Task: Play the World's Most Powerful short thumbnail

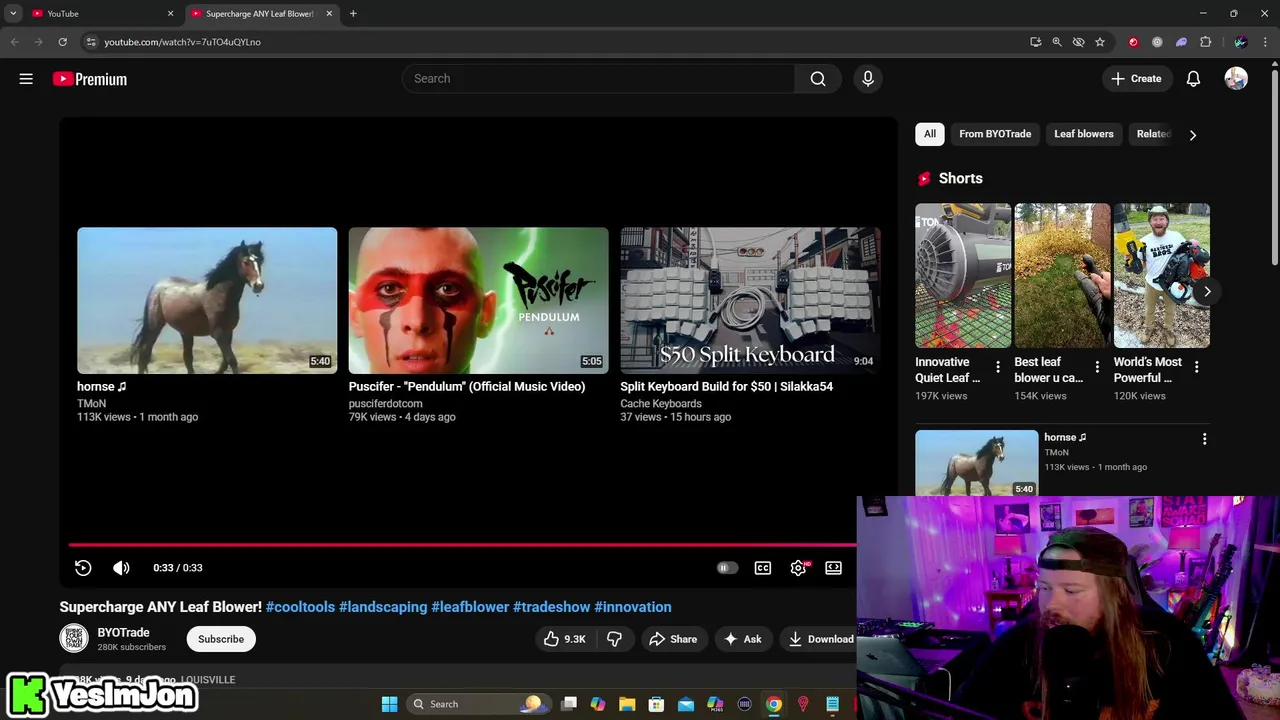Action: coord(1162,276)
